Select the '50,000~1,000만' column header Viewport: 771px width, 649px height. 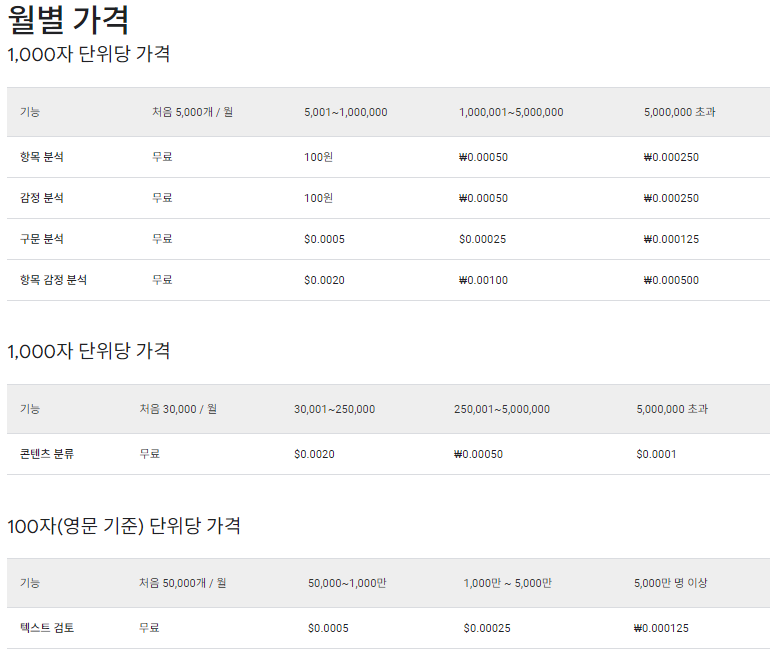[x=347, y=583]
